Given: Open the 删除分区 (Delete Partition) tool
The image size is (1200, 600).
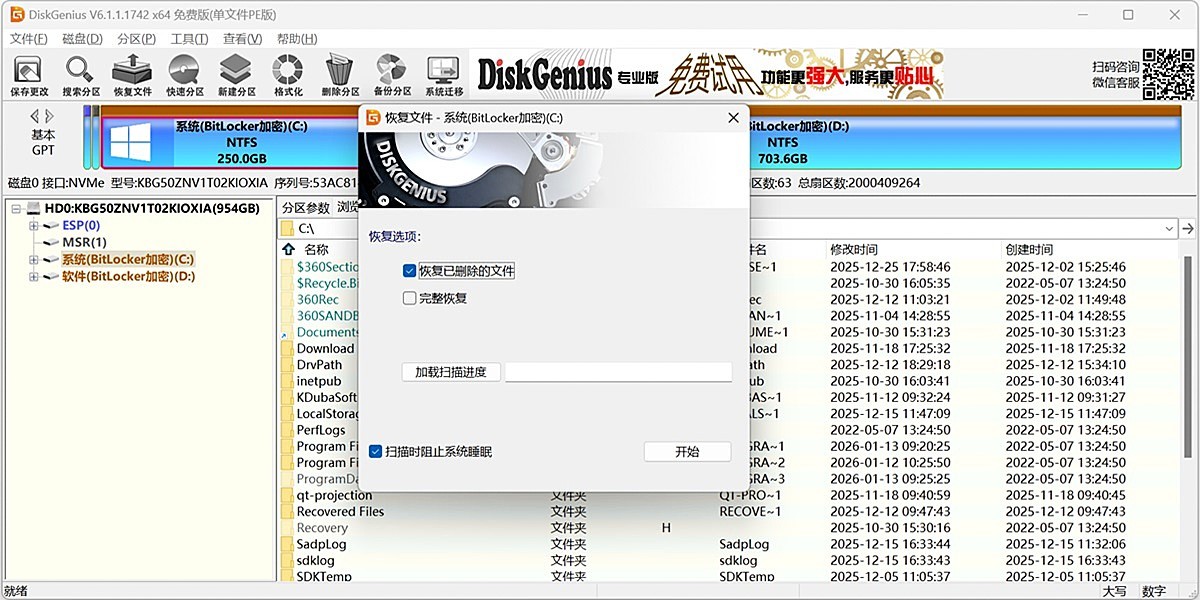Looking at the screenshot, I should pos(339,72).
